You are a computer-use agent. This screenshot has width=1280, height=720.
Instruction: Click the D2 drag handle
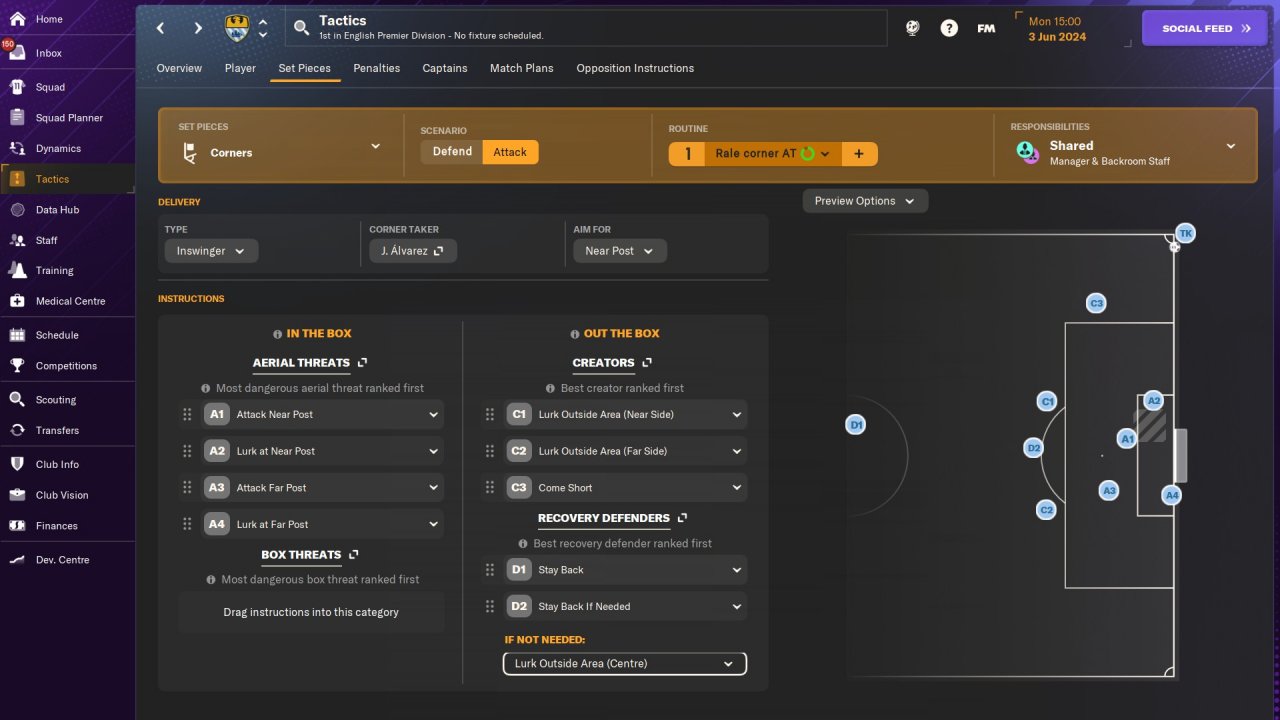point(489,606)
